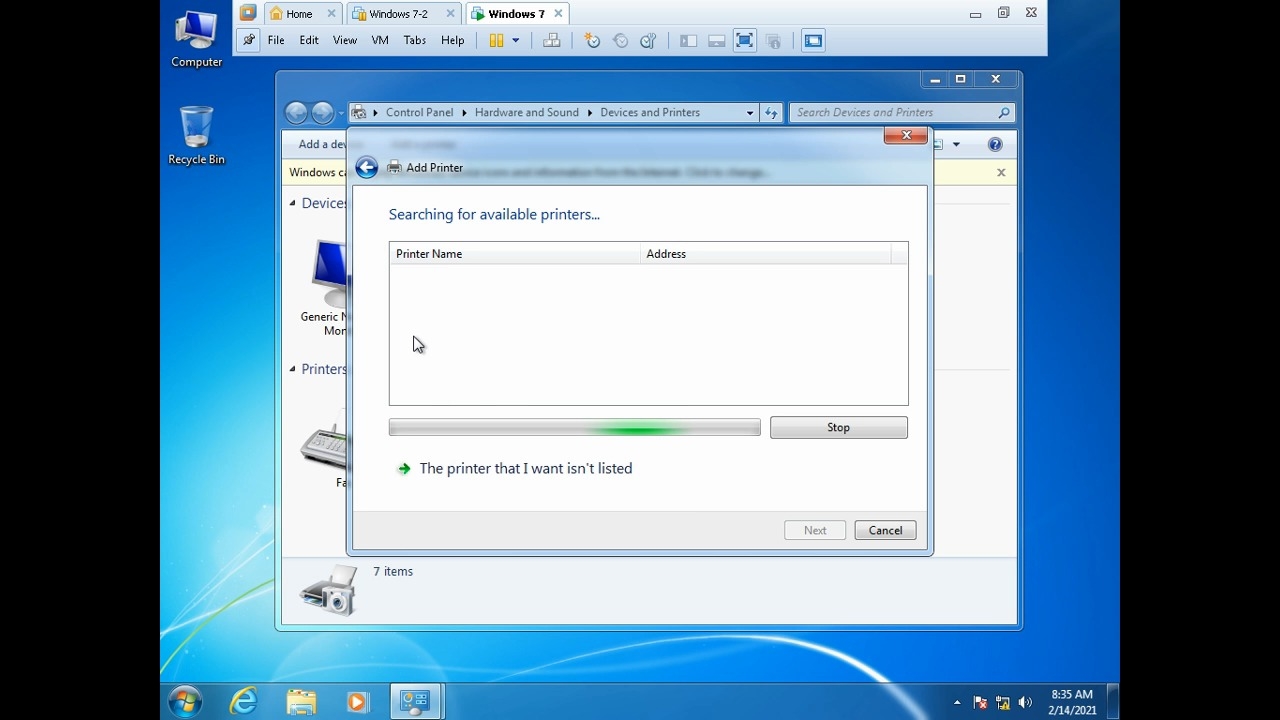Open the Devices and Printers help icon
The image size is (1280, 720).
pyautogui.click(x=994, y=144)
